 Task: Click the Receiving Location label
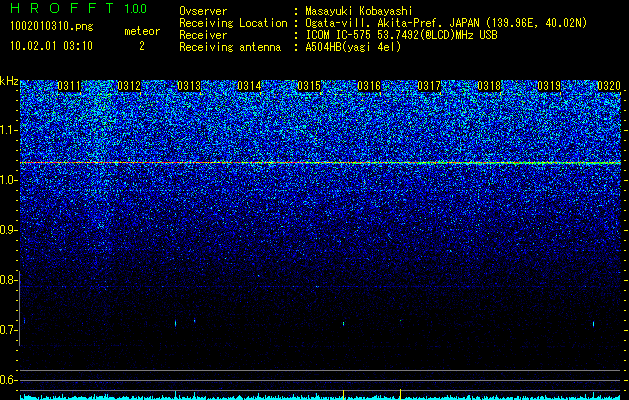[x=233, y=23]
